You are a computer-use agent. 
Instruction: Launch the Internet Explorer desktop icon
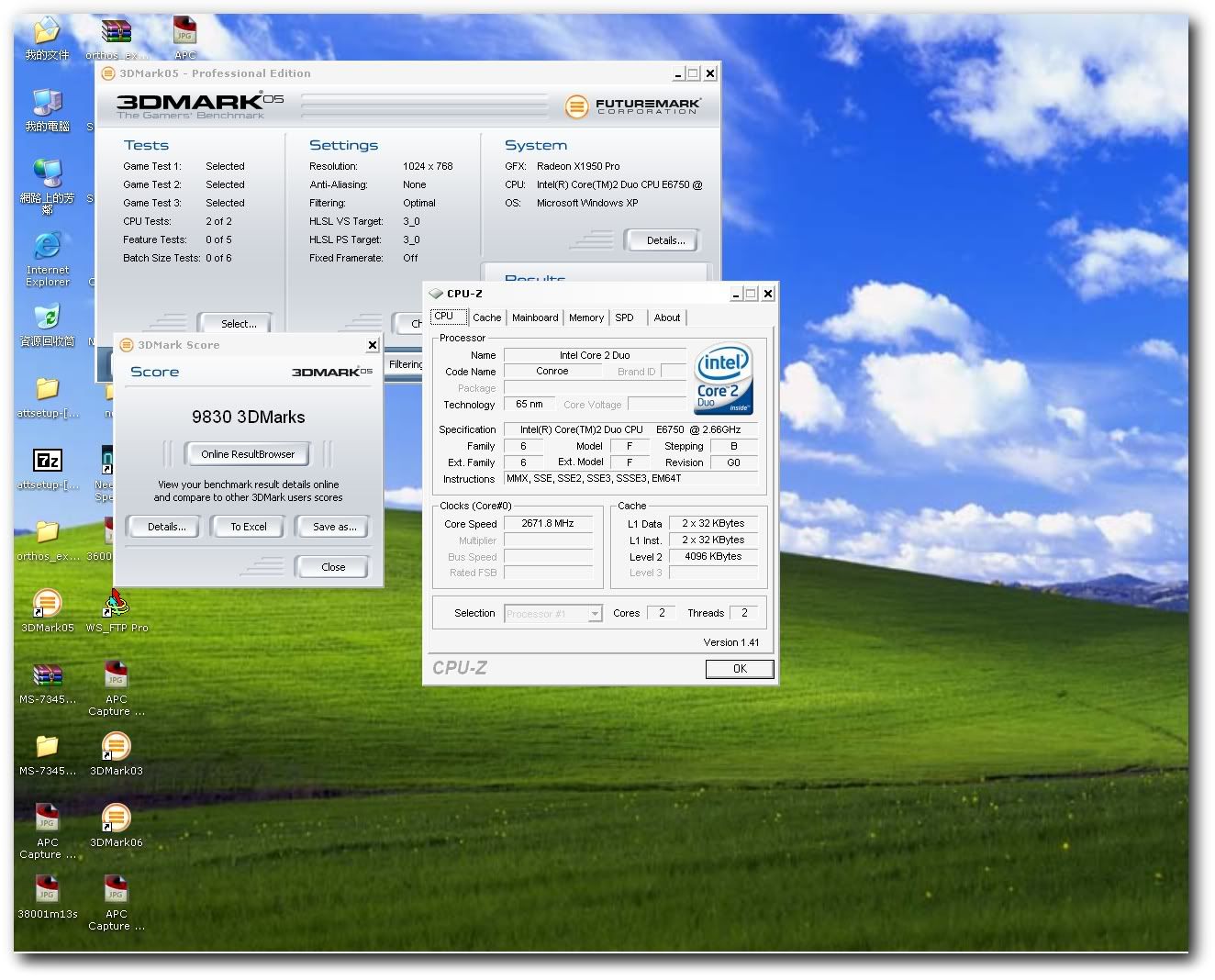[47, 246]
